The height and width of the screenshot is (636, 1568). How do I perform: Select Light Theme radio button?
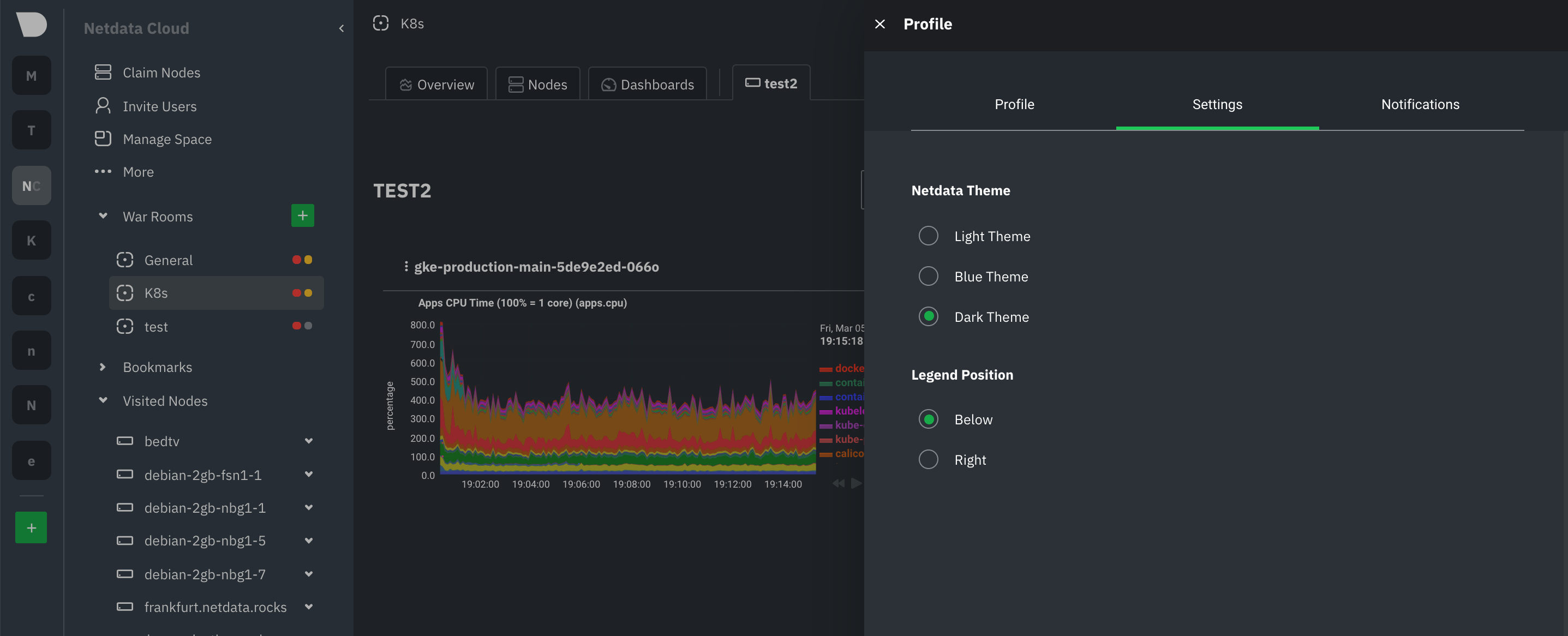pos(928,236)
